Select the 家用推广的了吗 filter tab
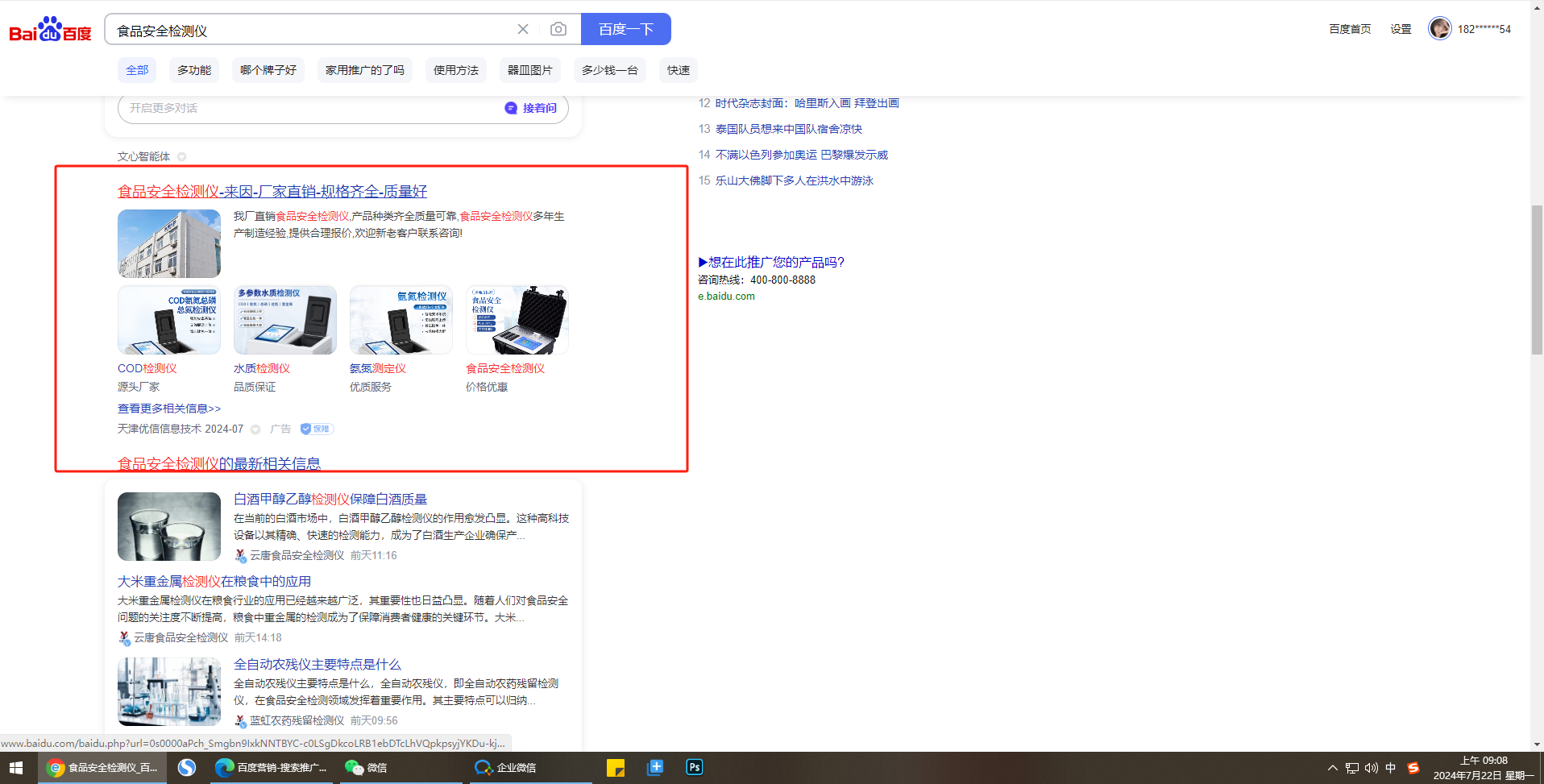The width and height of the screenshot is (1544, 784). coord(365,70)
